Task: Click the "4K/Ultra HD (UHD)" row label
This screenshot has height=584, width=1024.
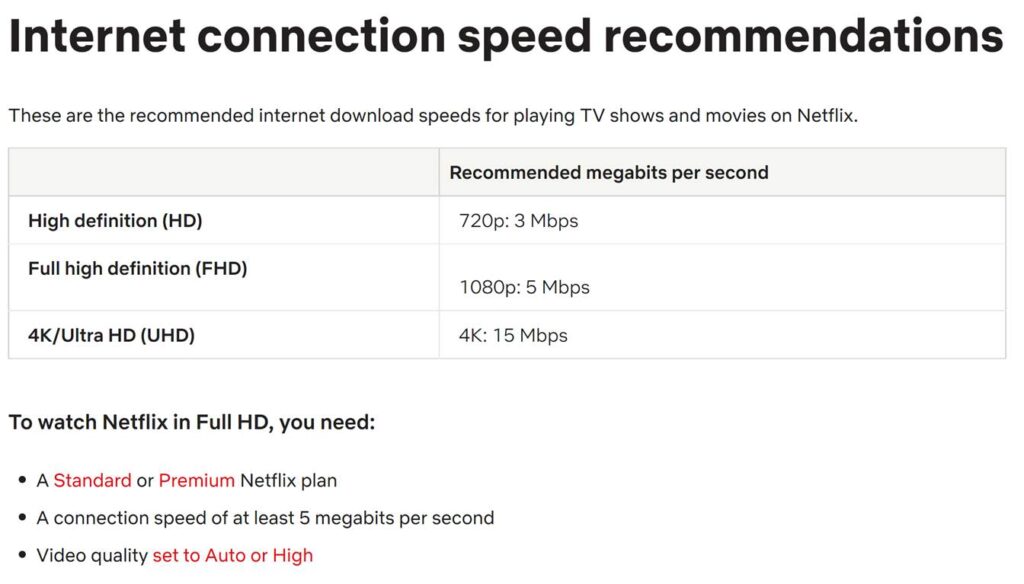Action: (111, 336)
